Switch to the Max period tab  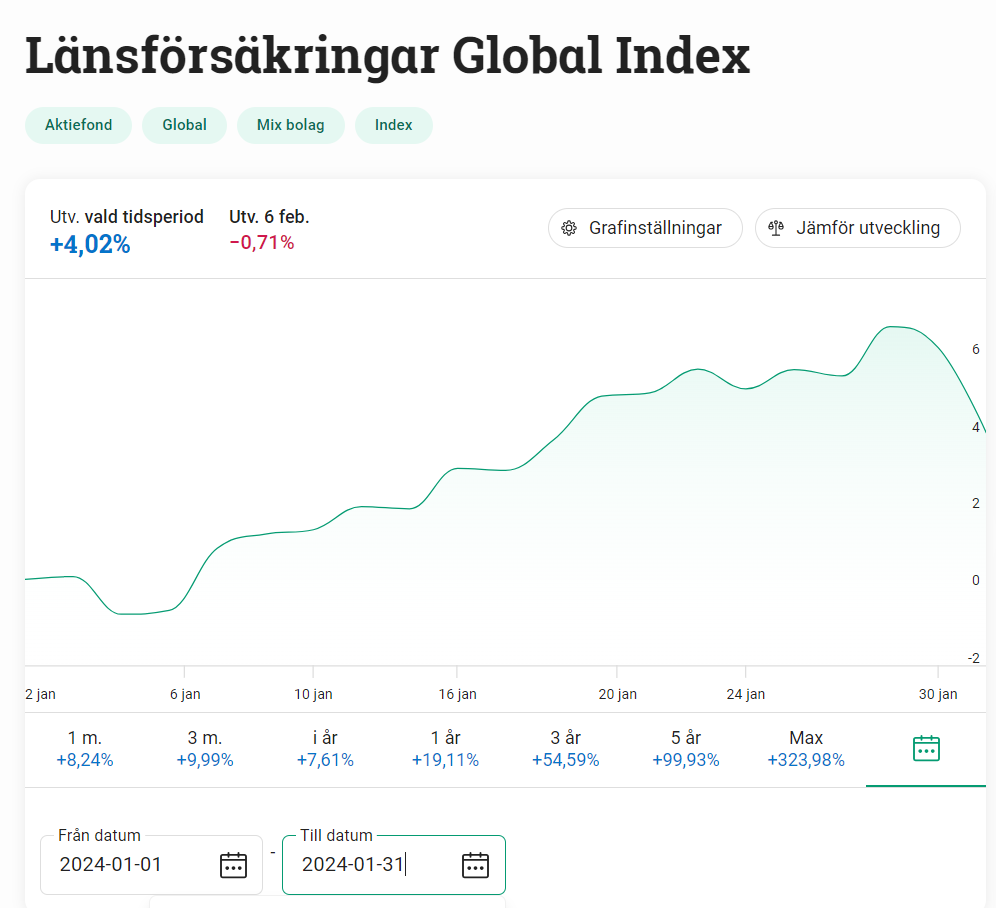click(806, 749)
